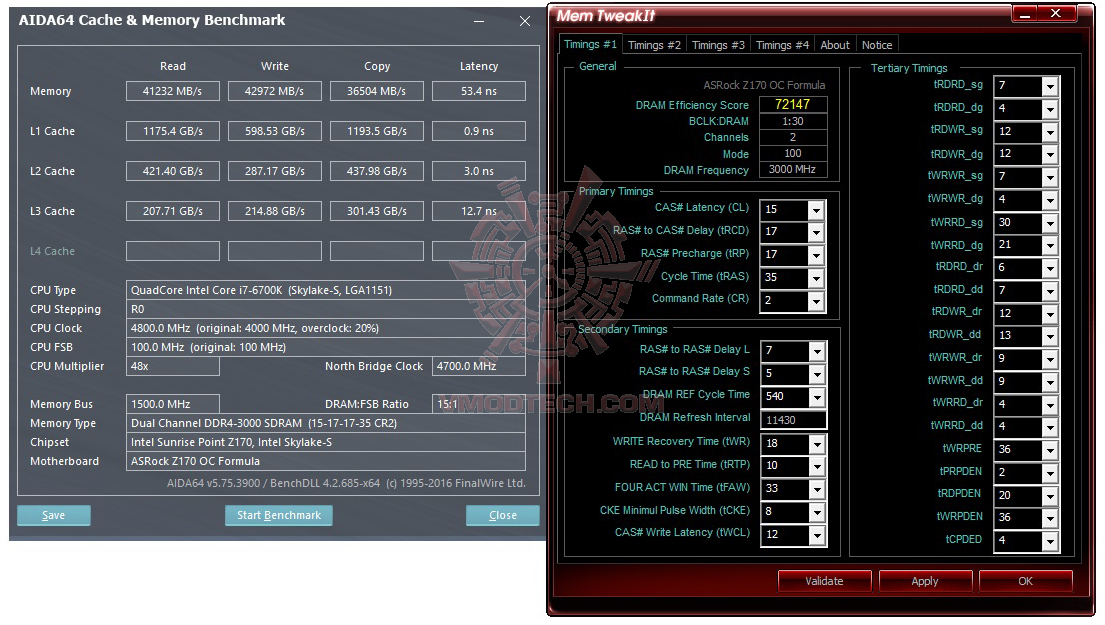The height and width of the screenshot is (625, 1105).
Task: Expand the tRDWR_dg dropdown
Action: click(1050, 154)
